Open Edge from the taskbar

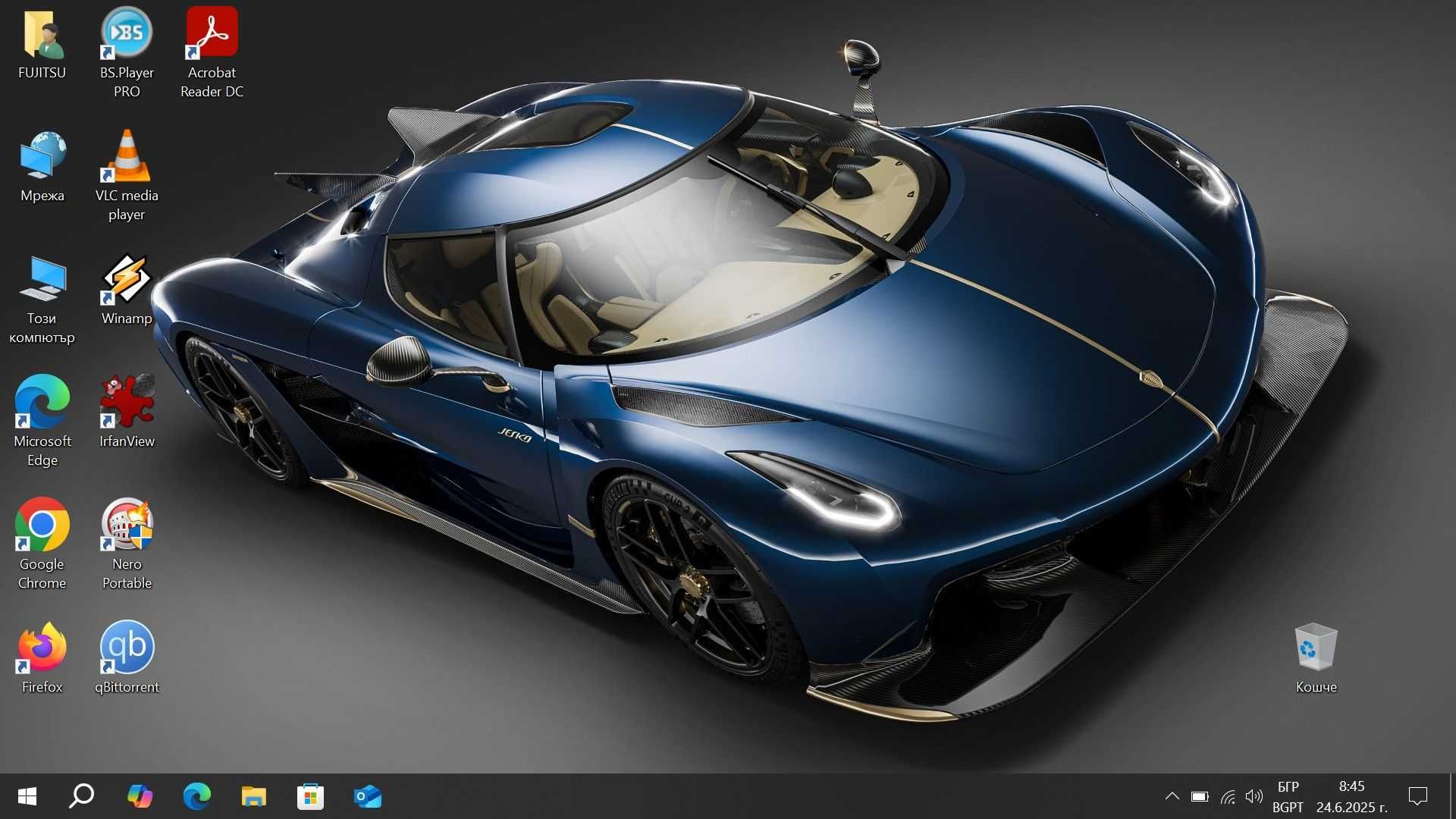pos(197,796)
